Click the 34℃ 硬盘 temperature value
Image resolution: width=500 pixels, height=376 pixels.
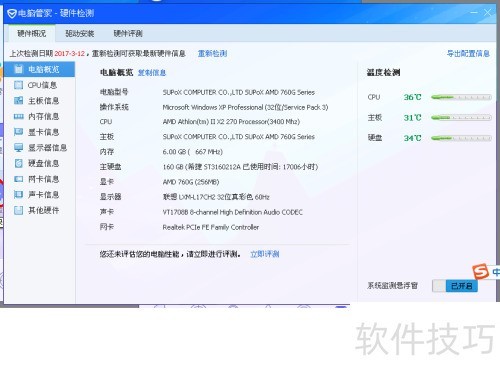pyautogui.click(x=413, y=138)
